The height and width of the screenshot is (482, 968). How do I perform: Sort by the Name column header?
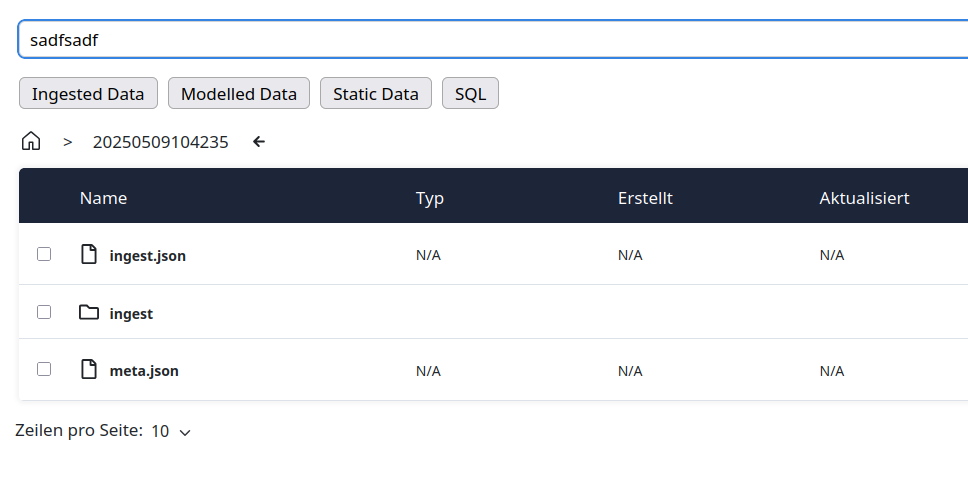coord(103,198)
